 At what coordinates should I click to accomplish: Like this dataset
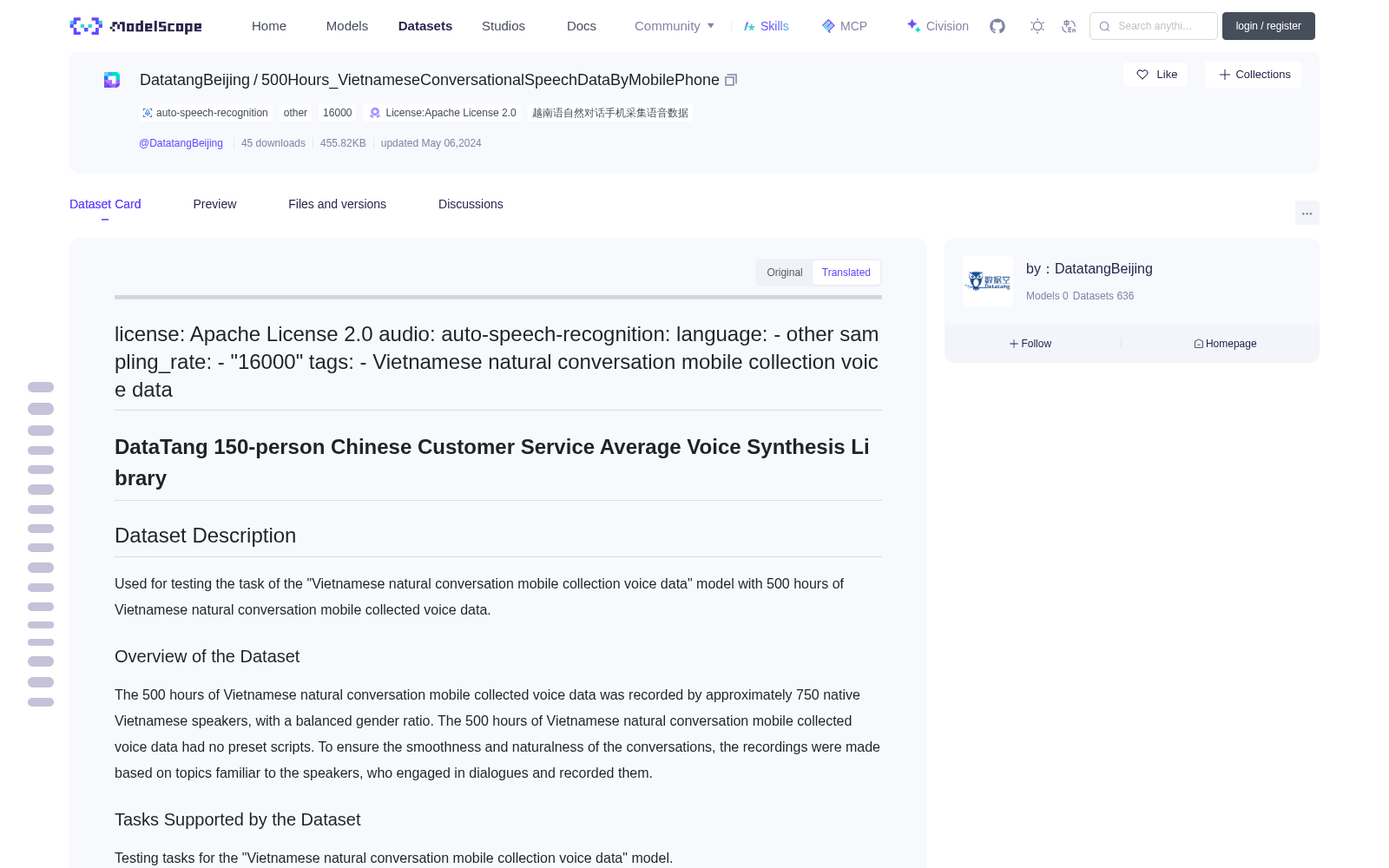pyautogui.click(x=1155, y=75)
